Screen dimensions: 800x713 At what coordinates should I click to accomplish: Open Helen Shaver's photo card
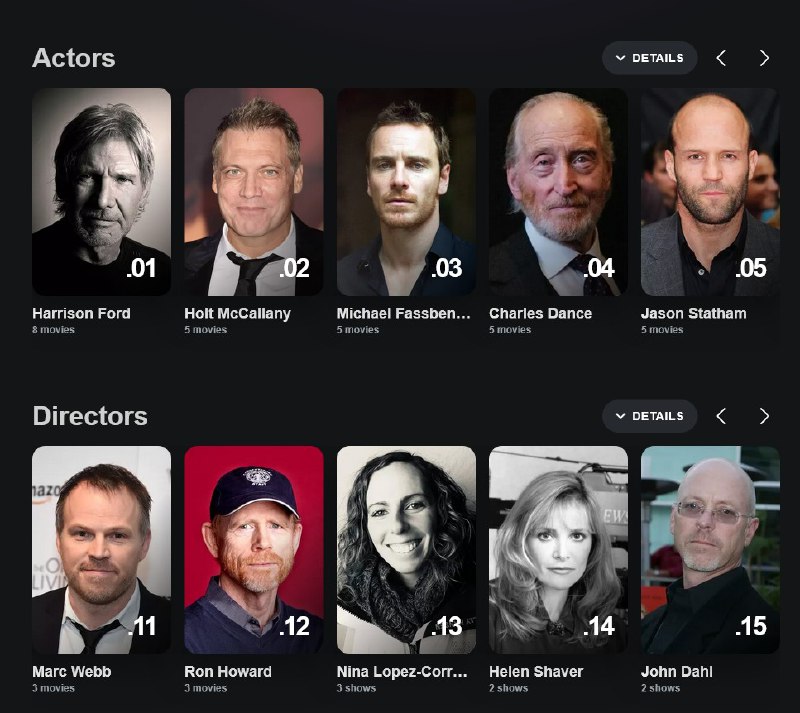[x=558, y=550]
